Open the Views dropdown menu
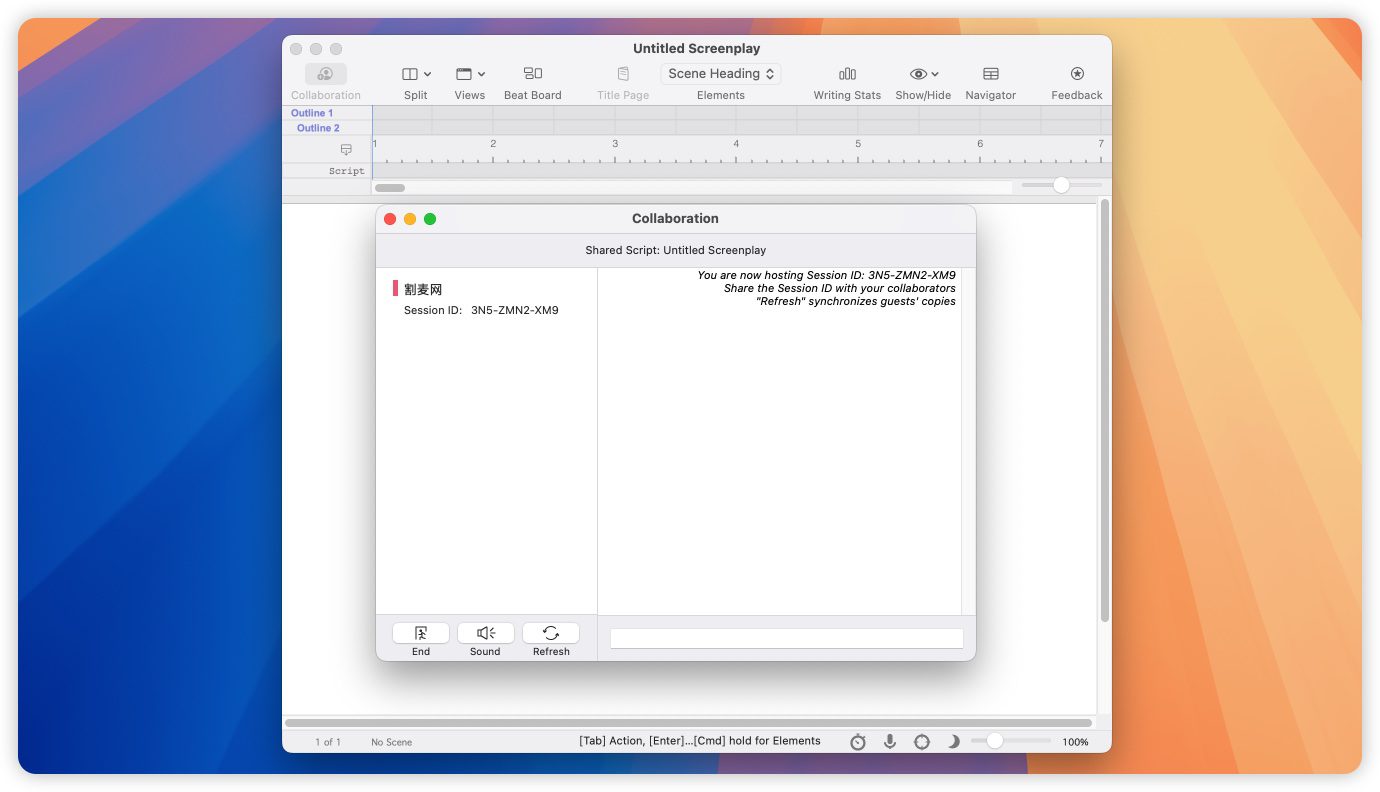 tap(469, 74)
